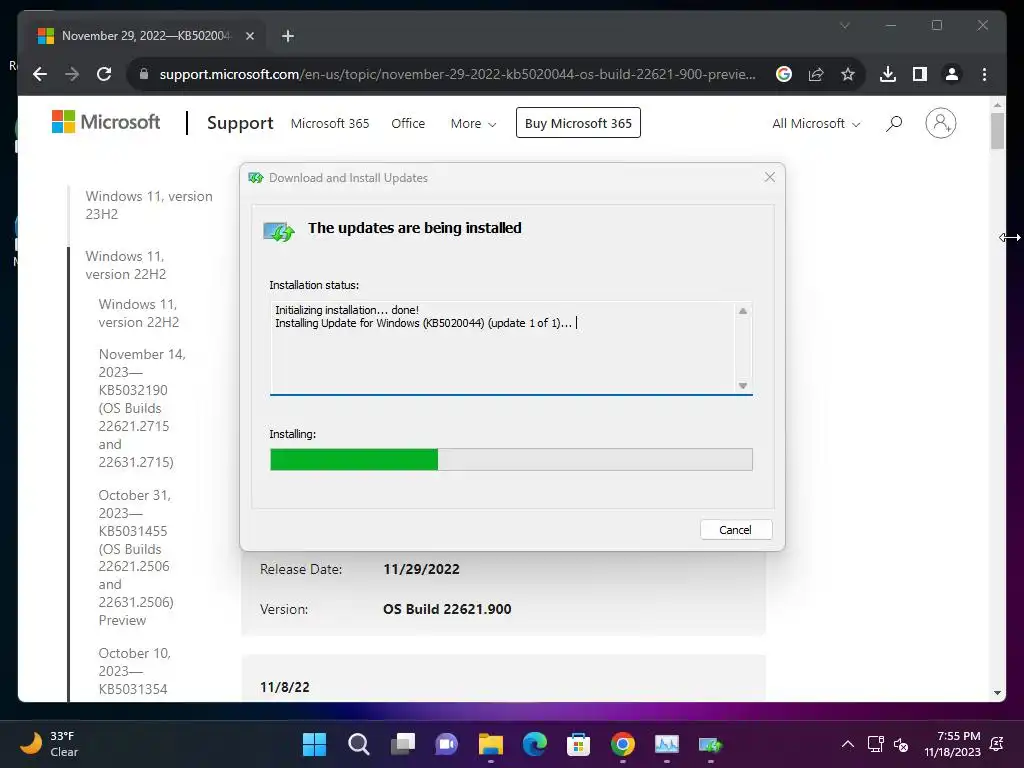This screenshot has height=768, width=1024.
Task: Switch to Chrome in the taskbar
Action: coord(623,744)
